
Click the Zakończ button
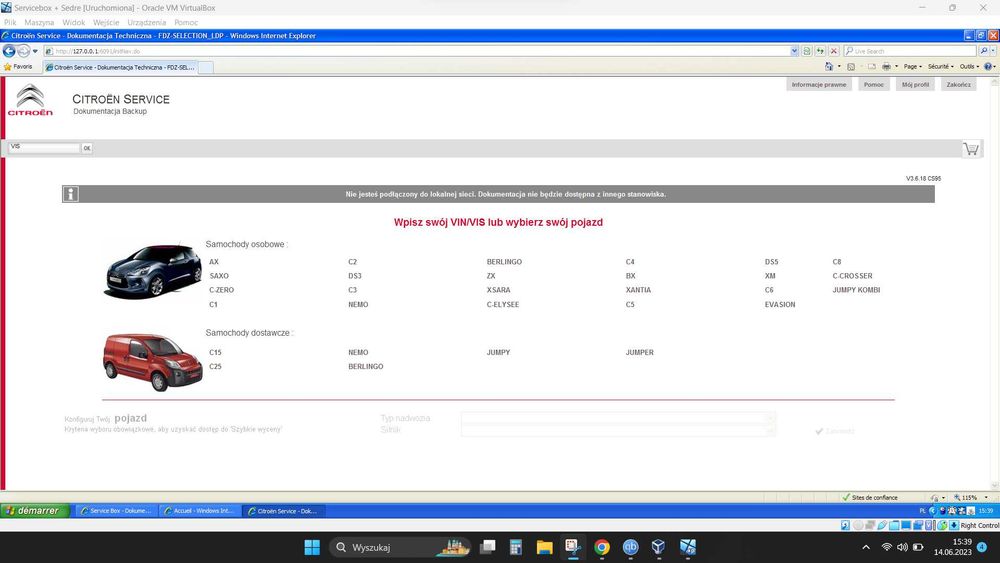tap(959, 84)
